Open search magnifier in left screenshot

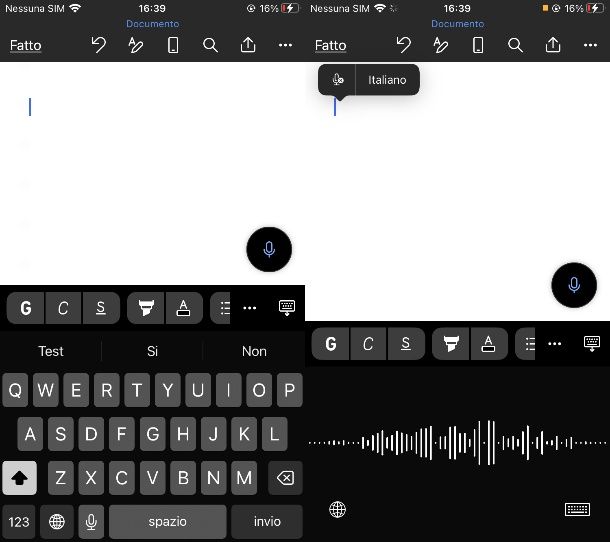coord(210,45)
